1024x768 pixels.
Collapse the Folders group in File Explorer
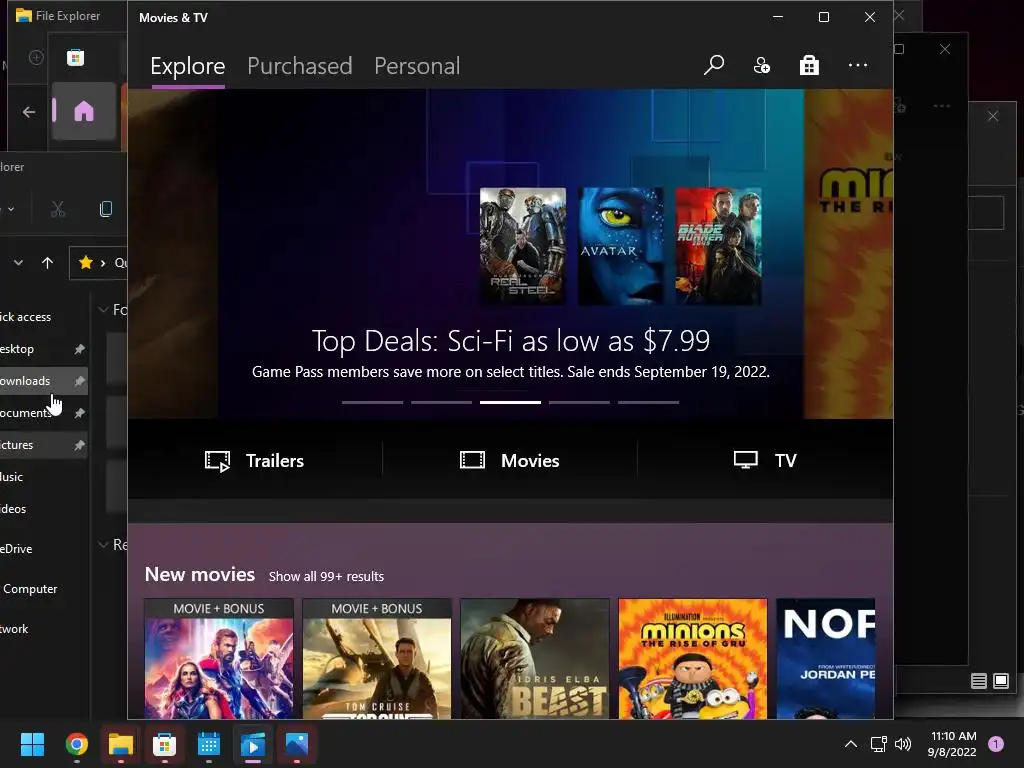pyautogui.click(x=103, y=309)
